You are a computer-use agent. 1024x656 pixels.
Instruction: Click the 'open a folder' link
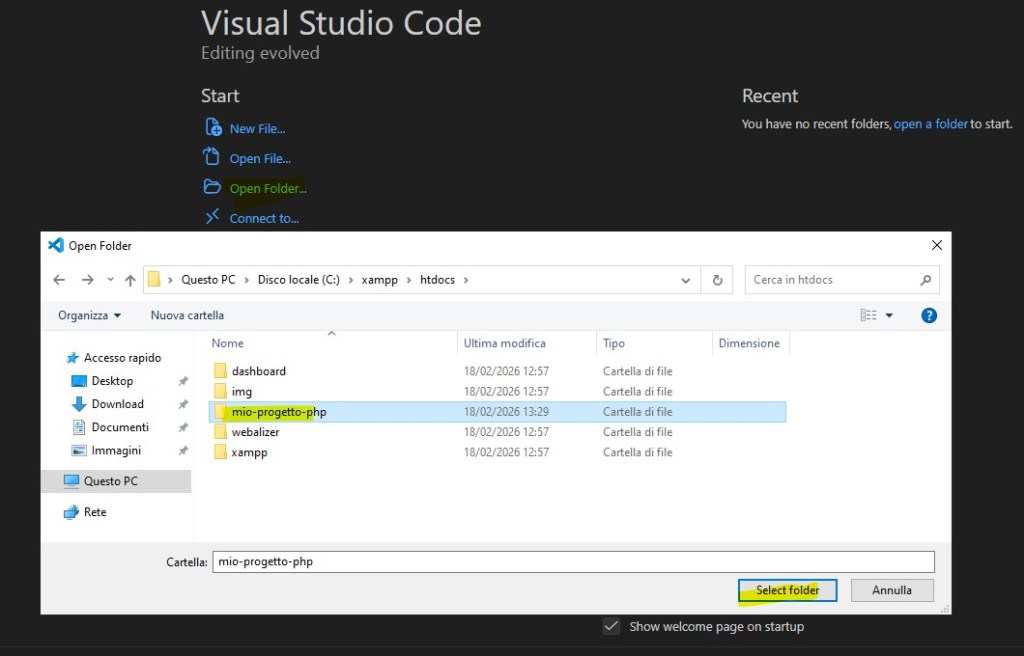click(x=930, y=124)
